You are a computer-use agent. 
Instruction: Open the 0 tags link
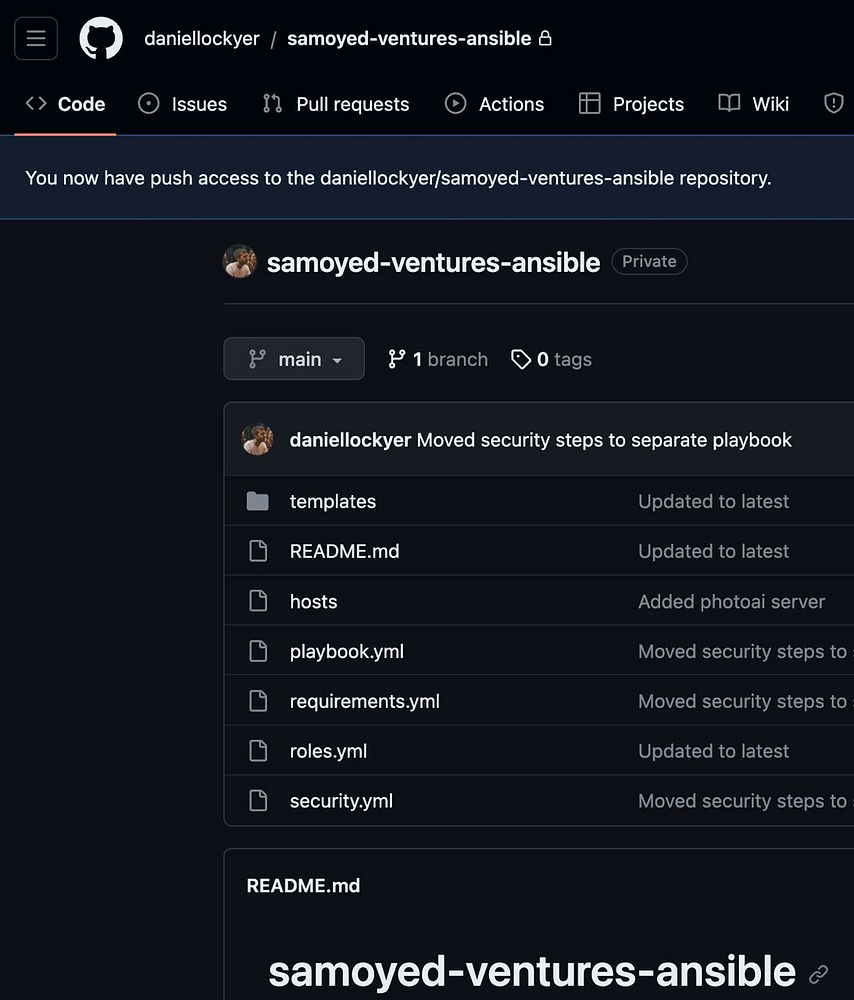pyautogui.click(x=551, y=359)
